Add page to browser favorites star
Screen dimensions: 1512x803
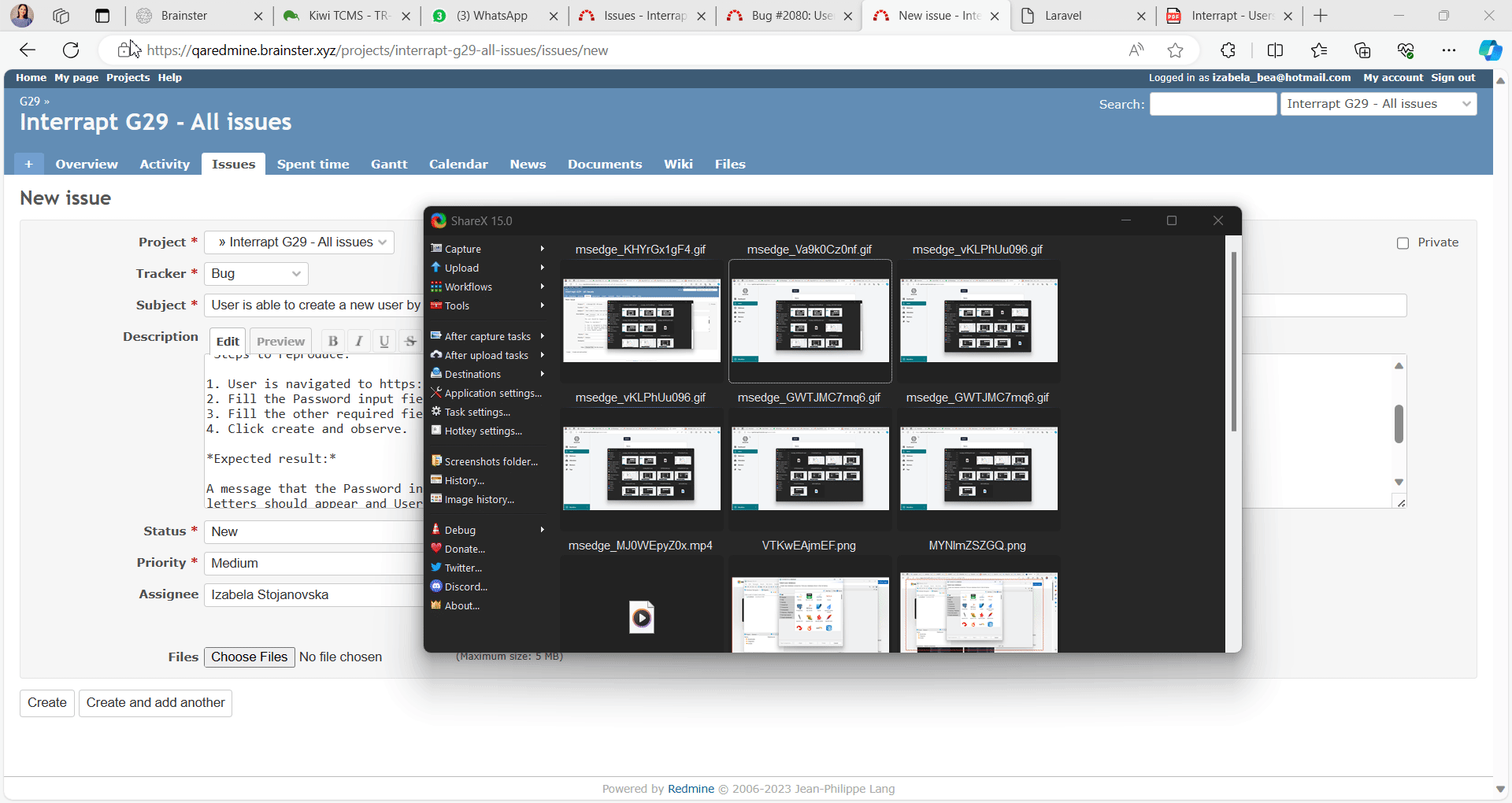pyautogui.click(x=1175, y=50)
